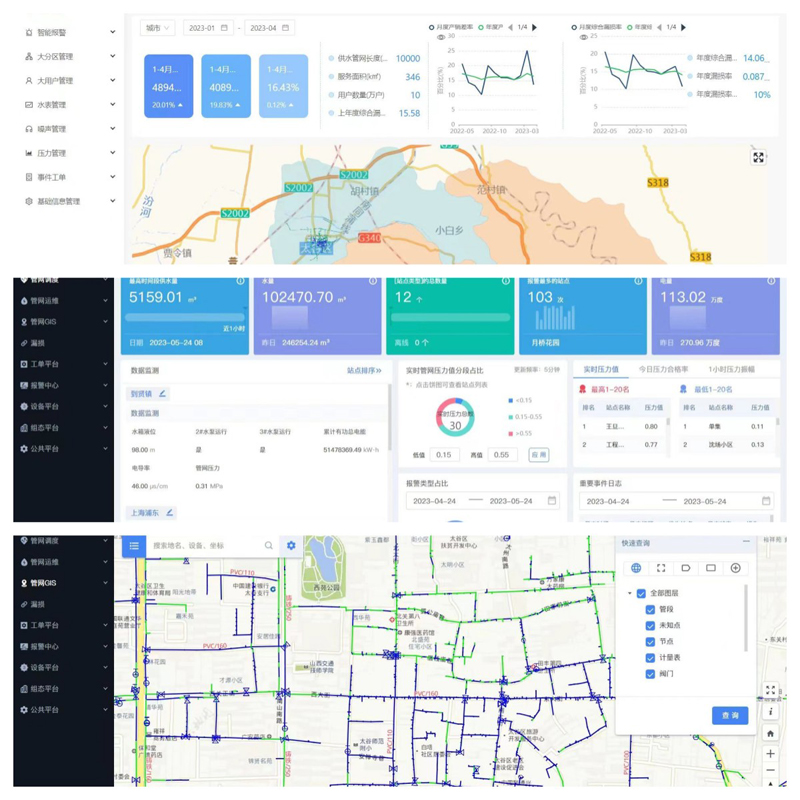
Task: Uncheck the 管段 layer checkbox
Action: (x=650, y=610)
